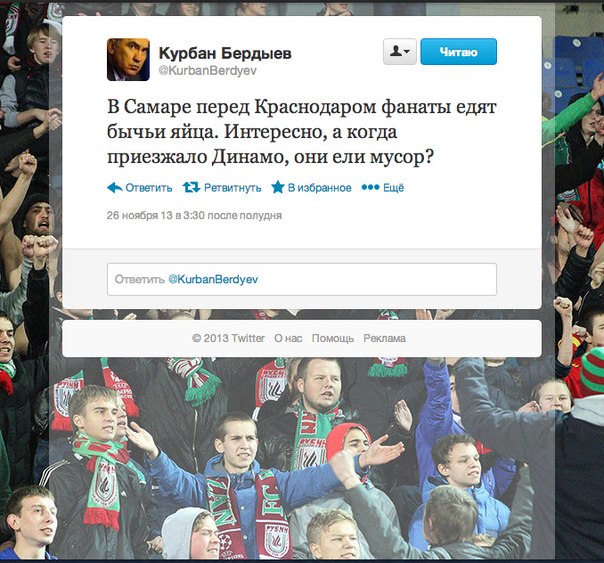The height and width of the screenshot is (563, 604).
Task: Click the @KurbanBerdyev handle under name
Action: tap(207, 71)
